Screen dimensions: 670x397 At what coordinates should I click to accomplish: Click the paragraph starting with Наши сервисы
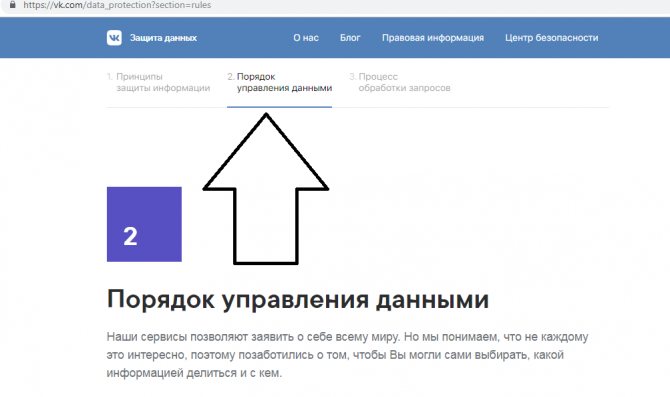tap(347, 355)
